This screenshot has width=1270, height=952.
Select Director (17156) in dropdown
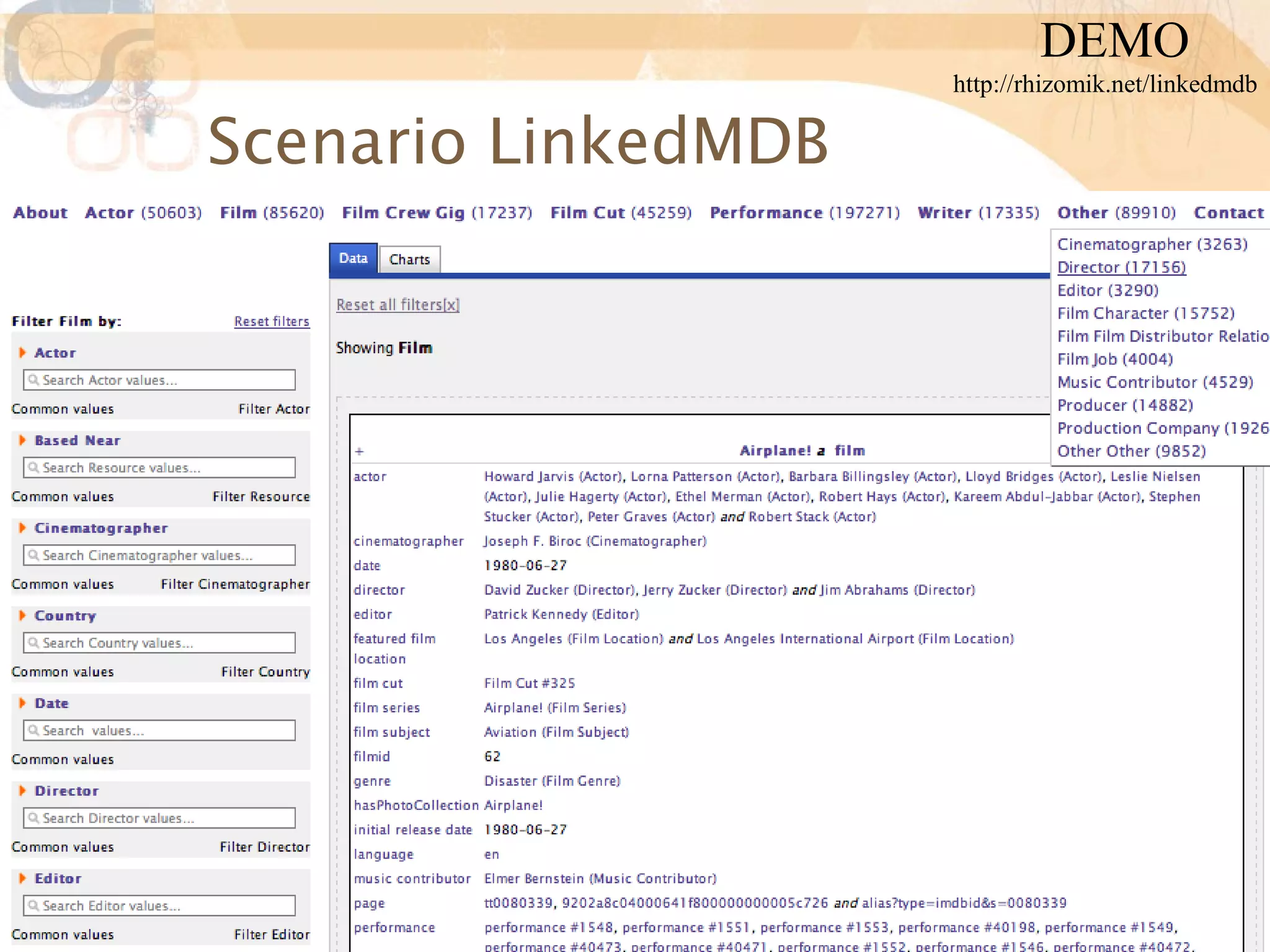(x=1122, y=267)
